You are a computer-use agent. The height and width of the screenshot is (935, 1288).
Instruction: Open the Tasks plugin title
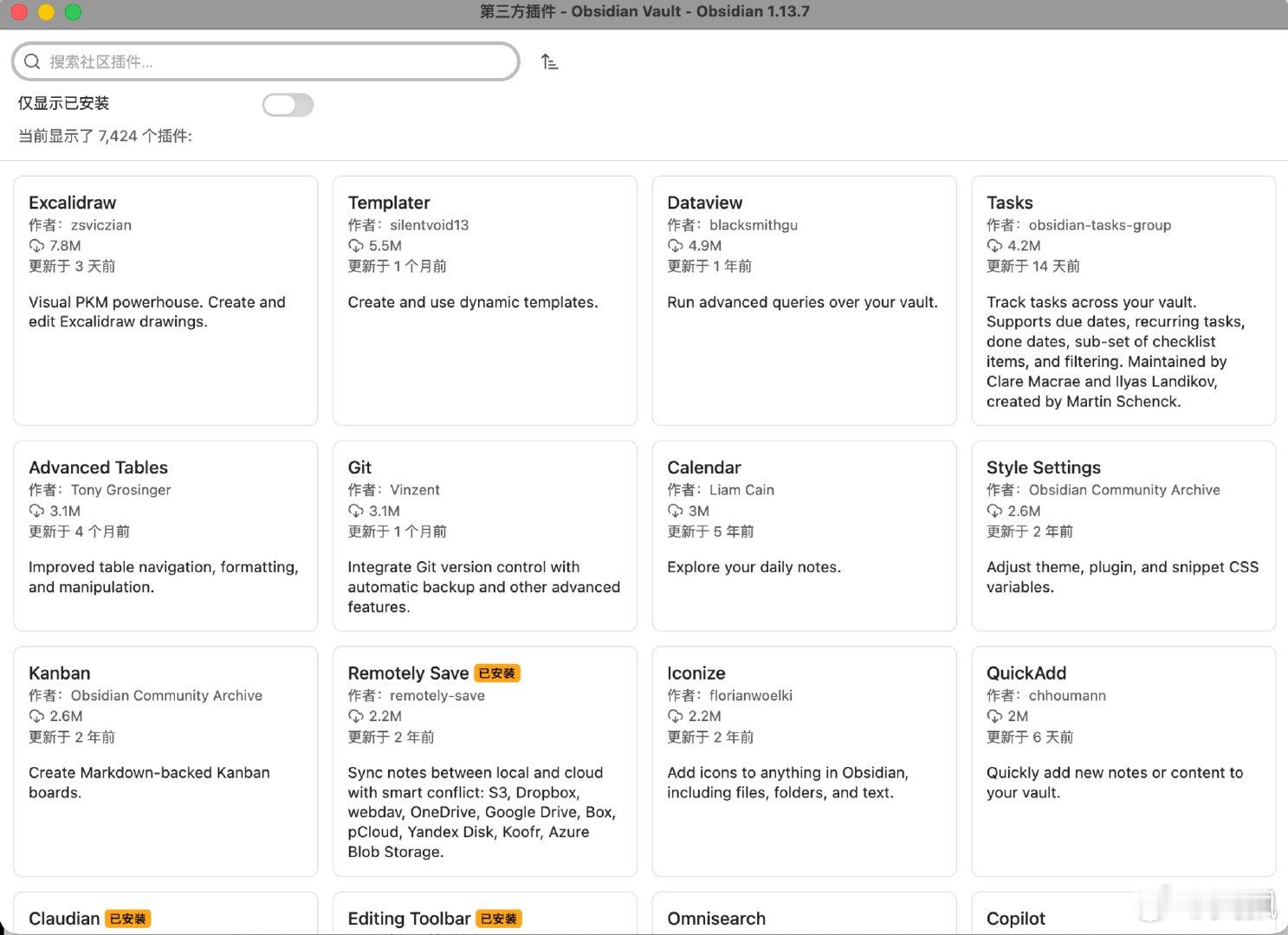[x=1009, y=203]
